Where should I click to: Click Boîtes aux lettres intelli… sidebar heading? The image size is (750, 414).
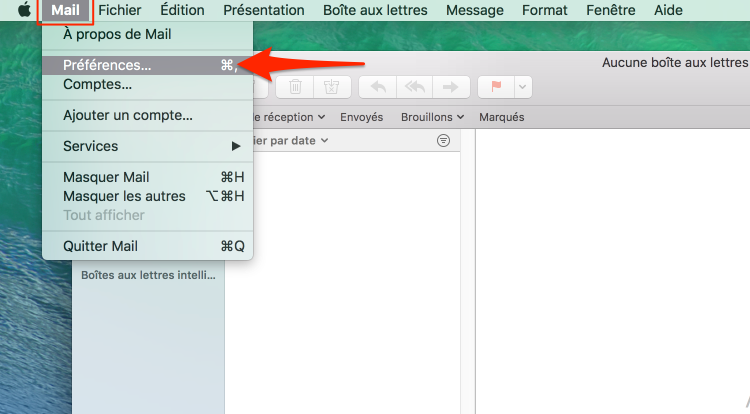(x=148, y=275)
